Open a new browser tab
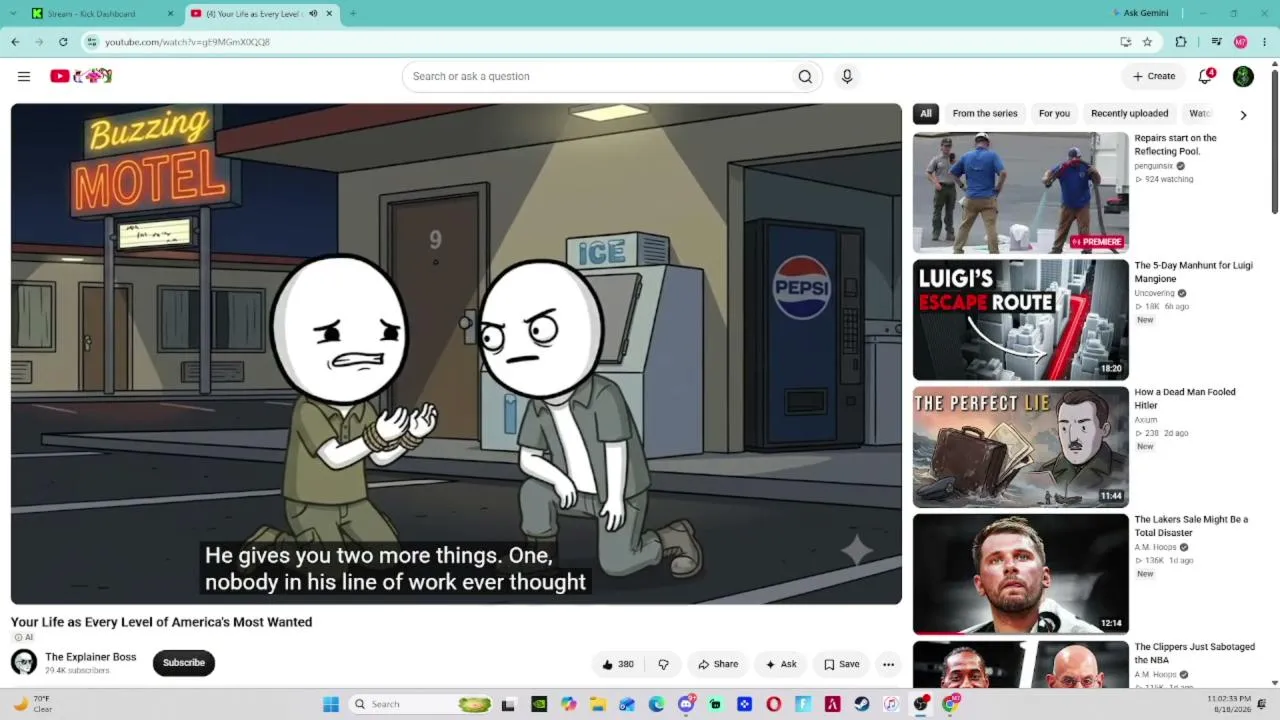This screenshot has height=720, width=1280. 352,14
